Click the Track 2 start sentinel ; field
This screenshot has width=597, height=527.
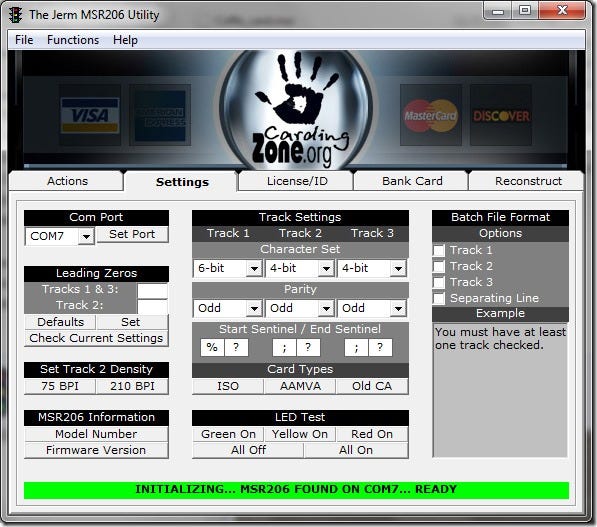[x=284, y=347]
